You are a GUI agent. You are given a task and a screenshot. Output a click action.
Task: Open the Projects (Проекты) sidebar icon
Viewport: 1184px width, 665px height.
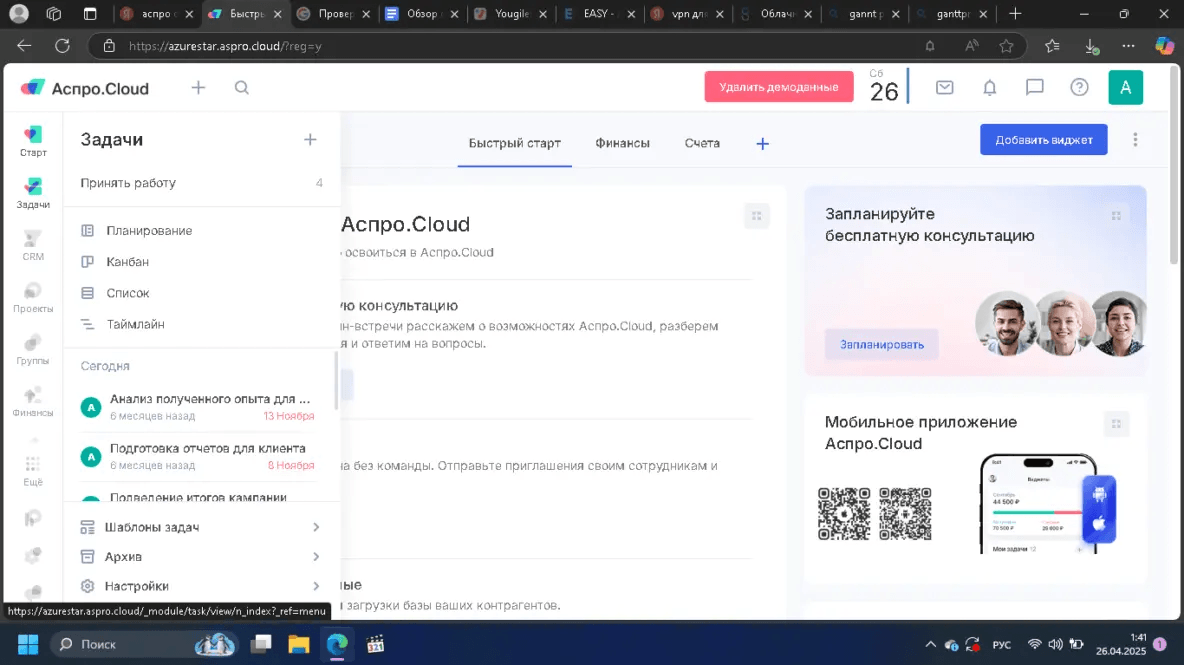point(33,297)
